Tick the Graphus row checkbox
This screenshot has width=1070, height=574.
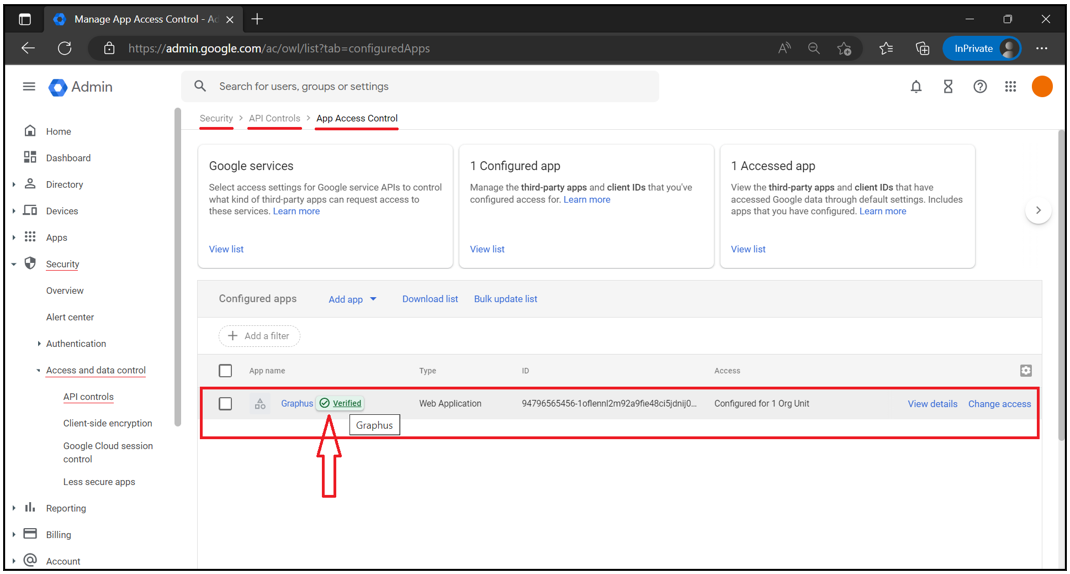point(225,404)
